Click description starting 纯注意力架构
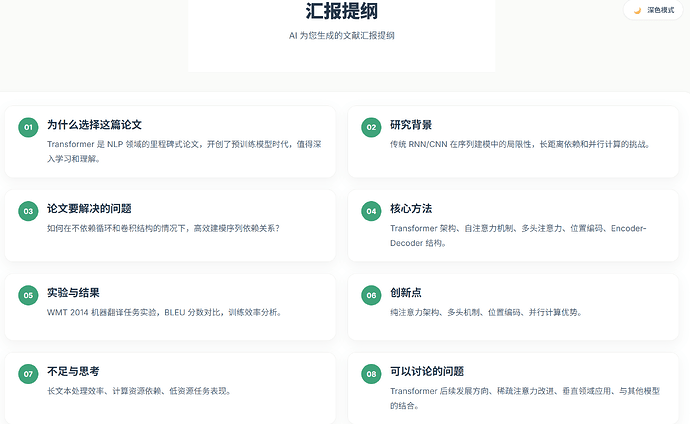Viewport: 690px width, 424px height. point(486,312)
